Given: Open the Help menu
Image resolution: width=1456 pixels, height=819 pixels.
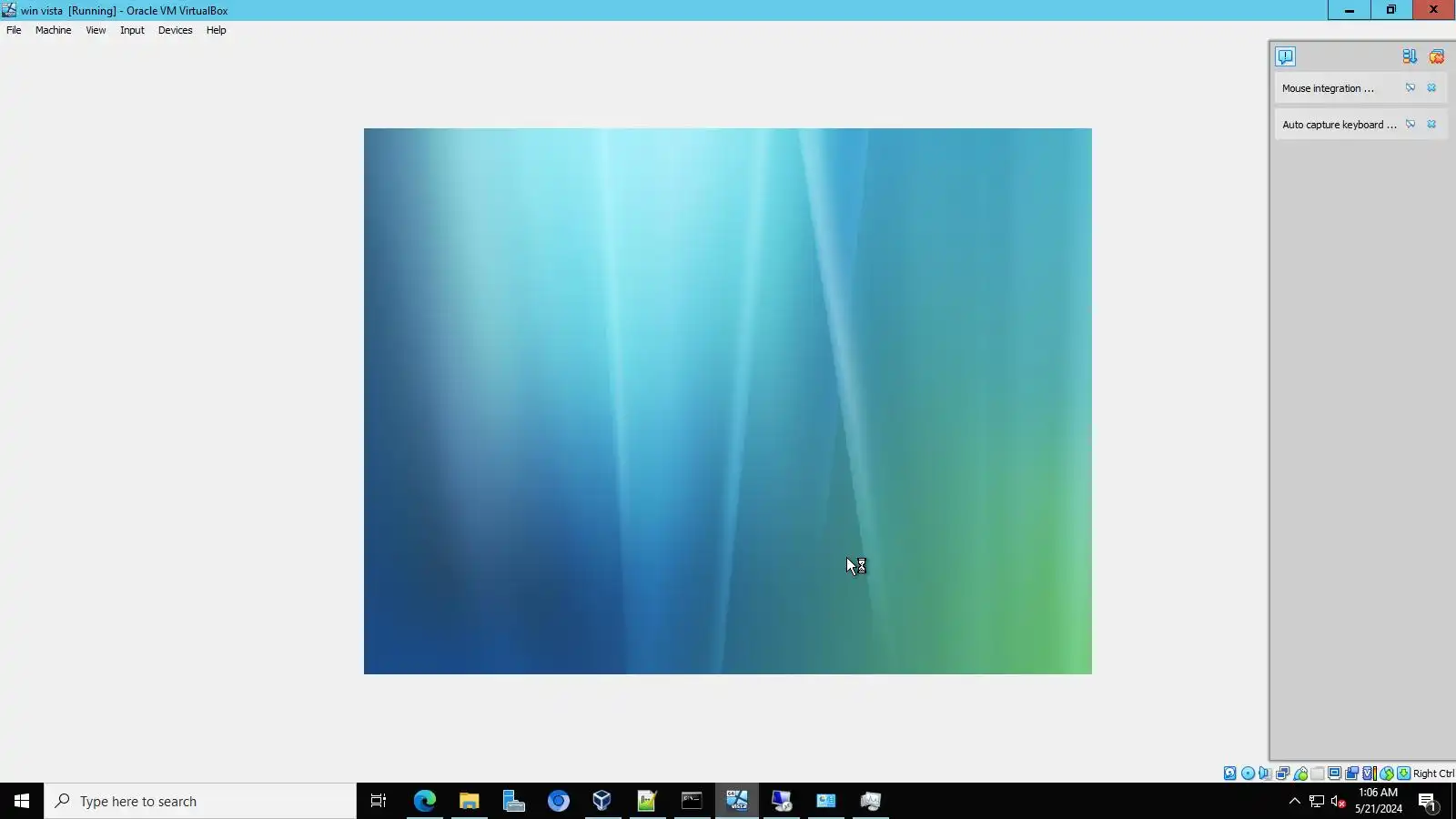Looking at the screenshot, I should click(x=216, y=30).
